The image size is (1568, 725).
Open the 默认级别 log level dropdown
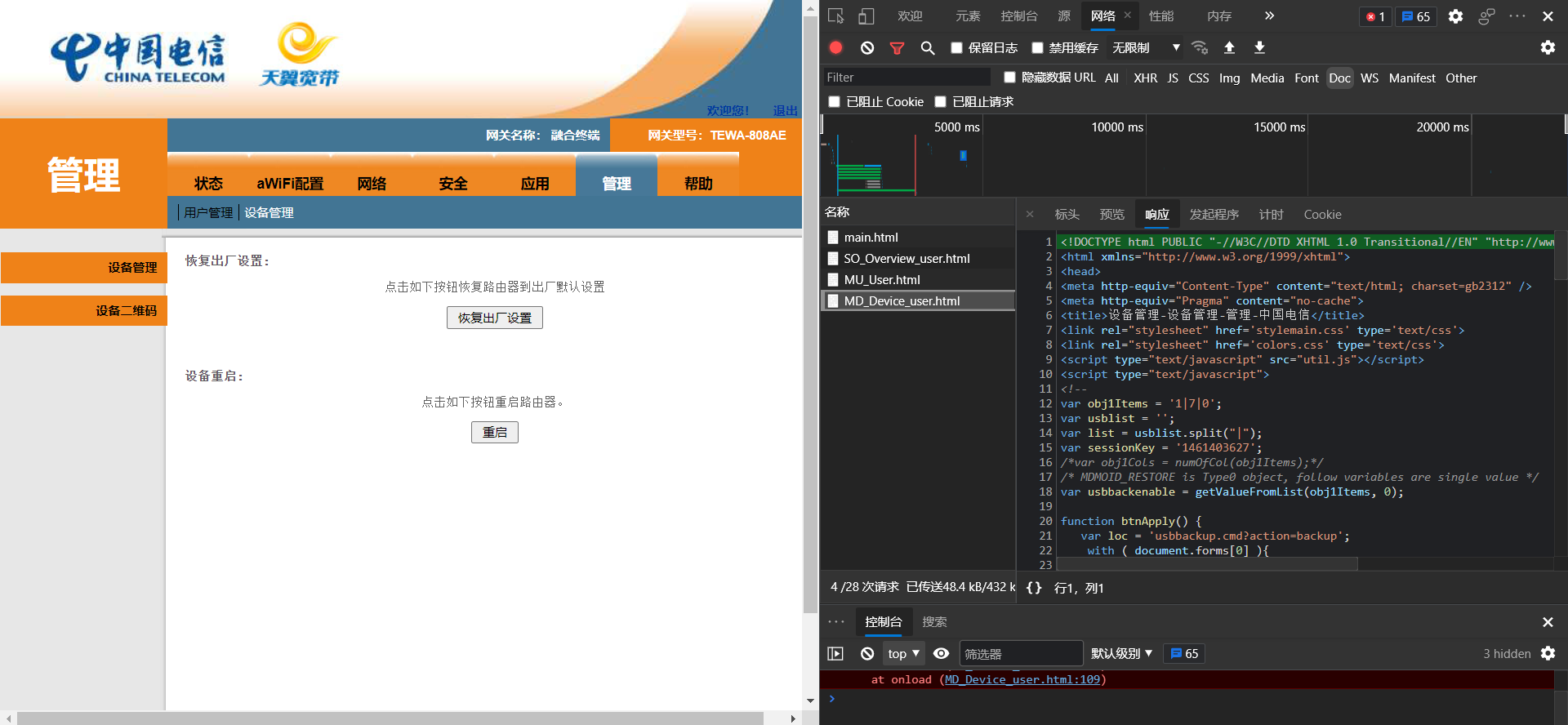tap(1121, 653)
